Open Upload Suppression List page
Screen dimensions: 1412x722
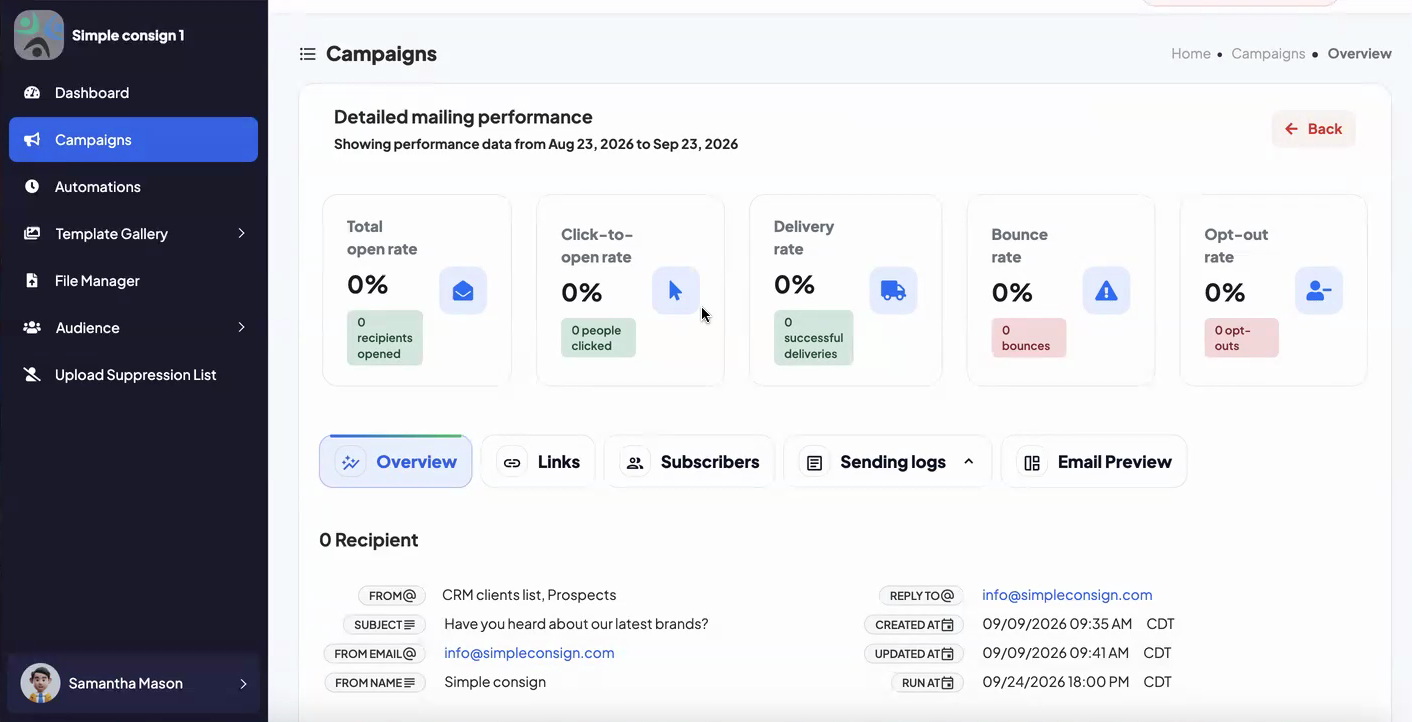coord(133,375)
